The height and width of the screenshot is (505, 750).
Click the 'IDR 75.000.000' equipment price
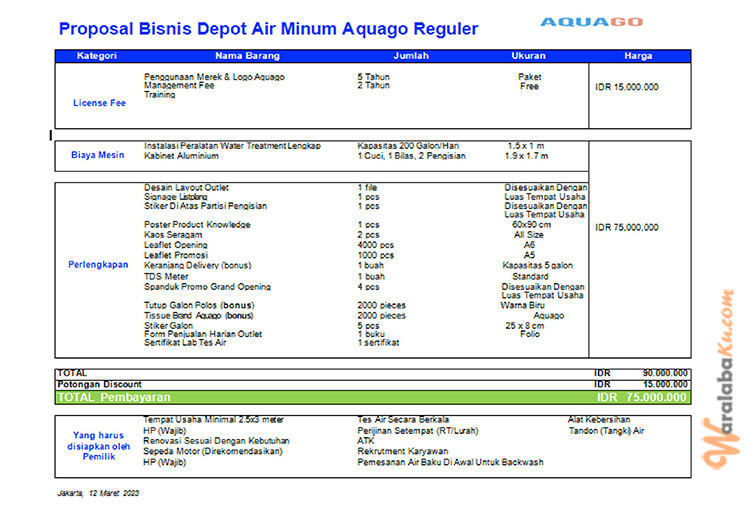pyautogui.click(x=627, y=228)
